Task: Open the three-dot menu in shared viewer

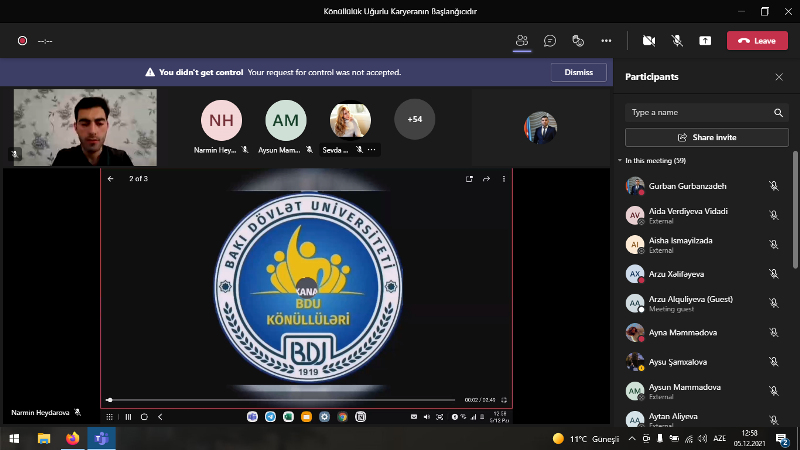Action: pyautogui.click(x=504, y=179)
